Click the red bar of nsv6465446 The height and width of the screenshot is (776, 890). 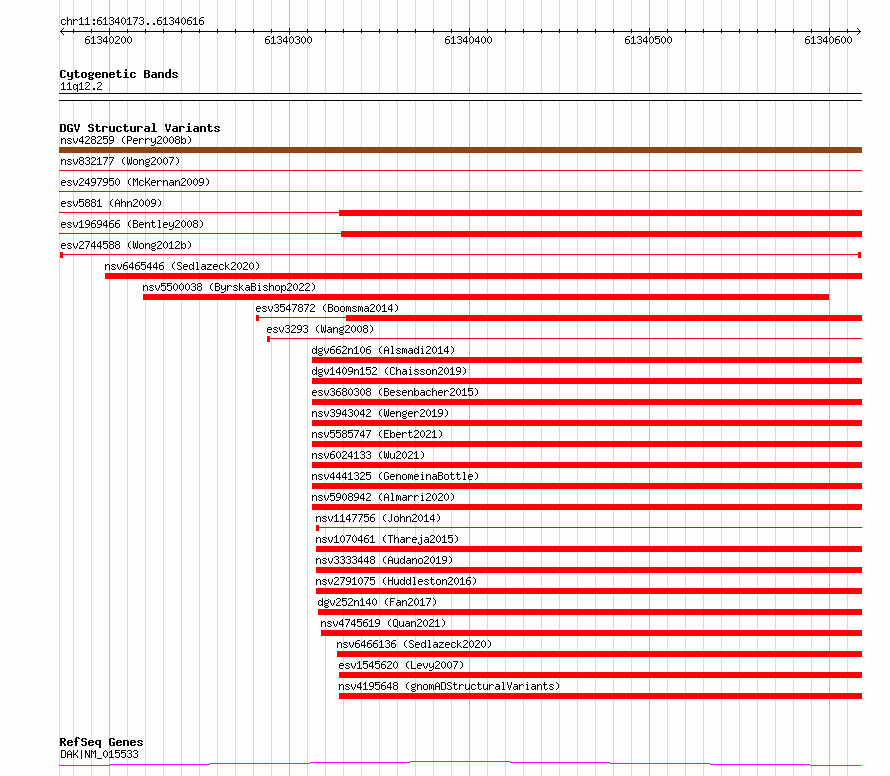(x=484, y=276)
